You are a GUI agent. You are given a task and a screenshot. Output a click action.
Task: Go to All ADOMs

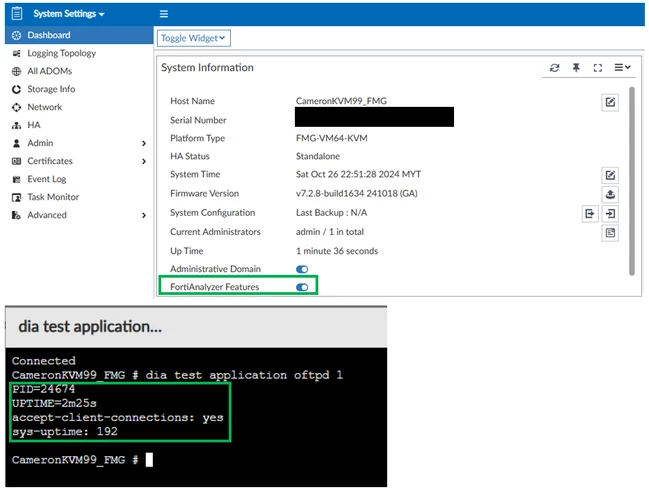79,71
